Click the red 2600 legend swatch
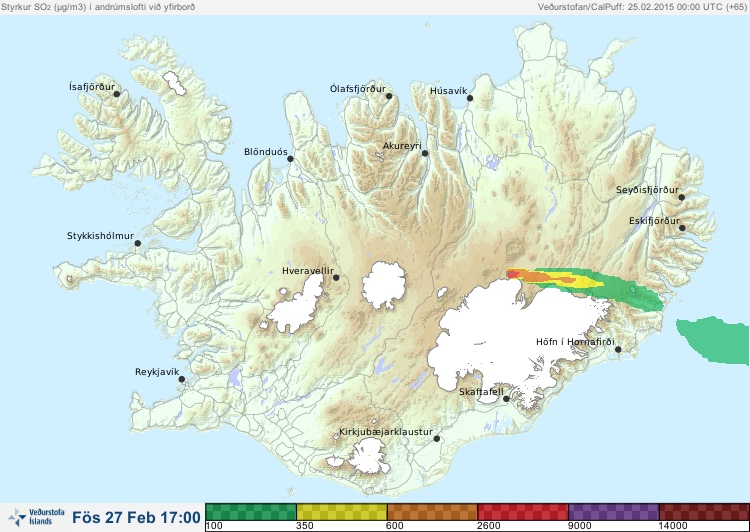The width and height of the screenshot is (750, 532). pyautogui.click(x=523, y=512)
